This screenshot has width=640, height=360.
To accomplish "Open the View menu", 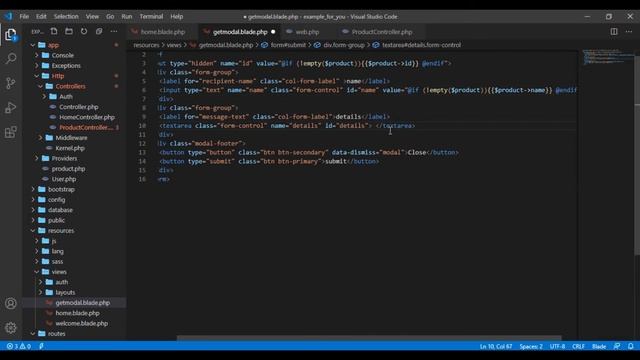I will click(x=92, y=16).
